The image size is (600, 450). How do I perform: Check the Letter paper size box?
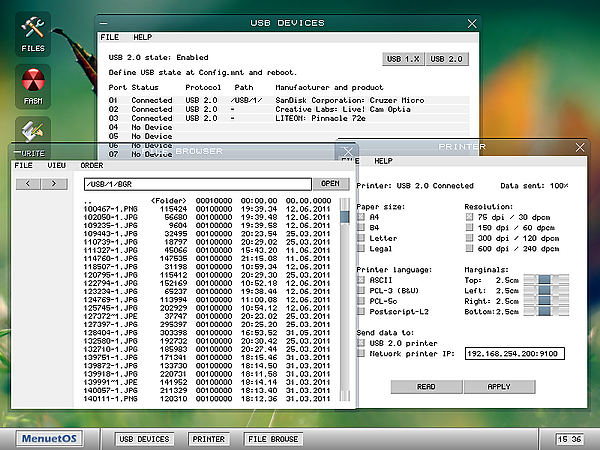(361, 238)
